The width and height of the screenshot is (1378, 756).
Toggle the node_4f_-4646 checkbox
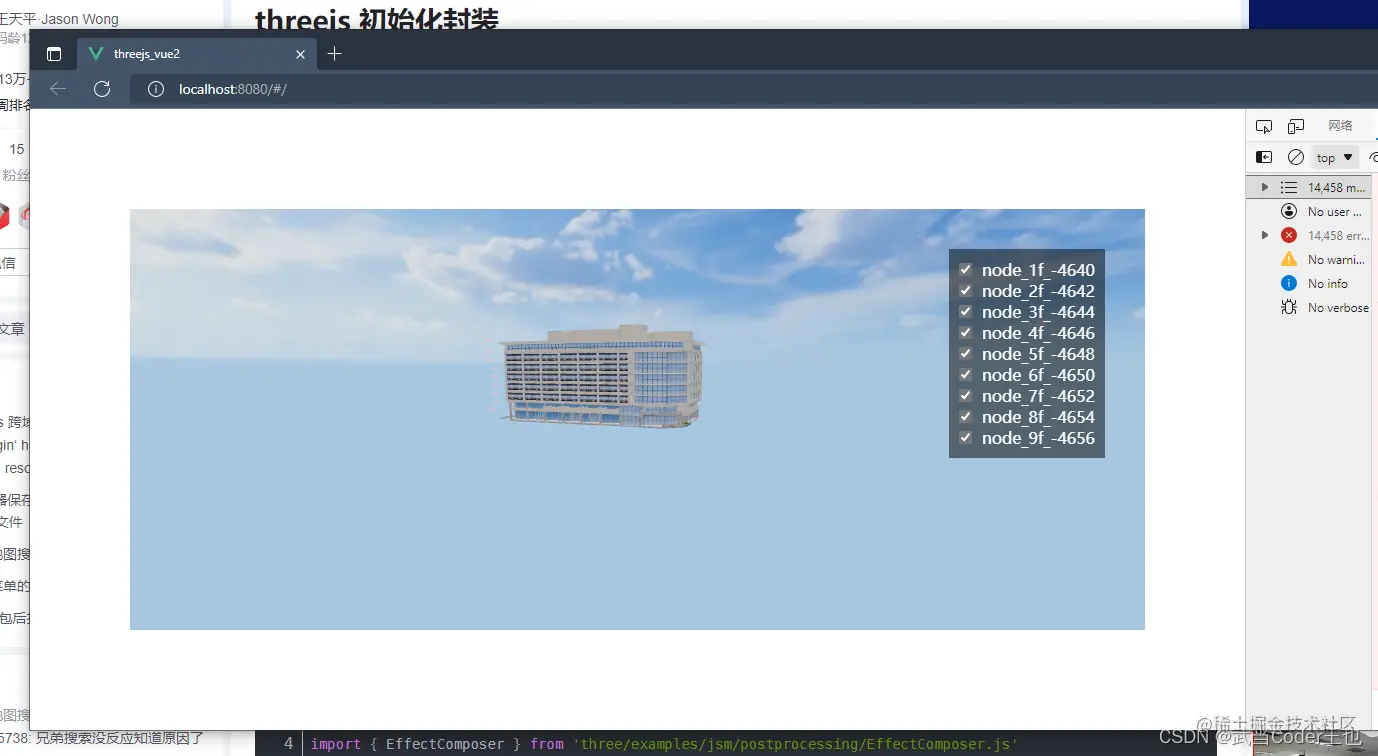(x=966, y=332)
